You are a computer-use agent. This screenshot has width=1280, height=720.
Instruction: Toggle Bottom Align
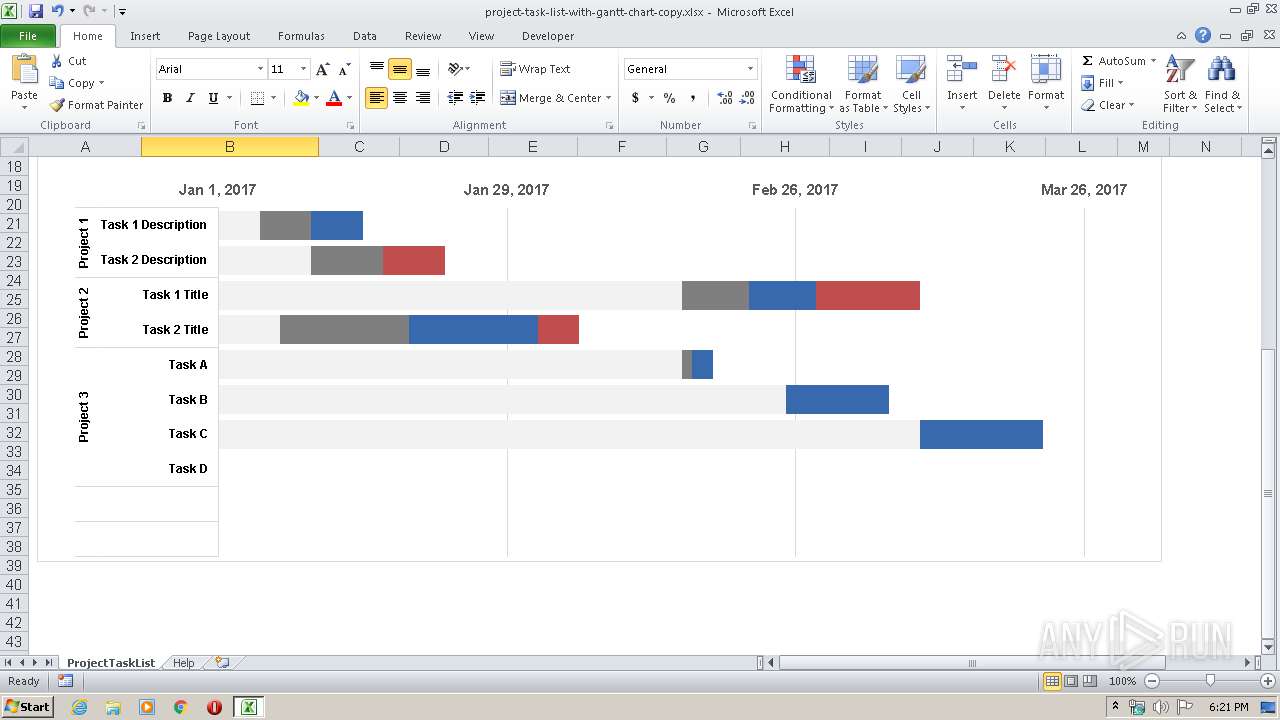[x=423, y=69]
